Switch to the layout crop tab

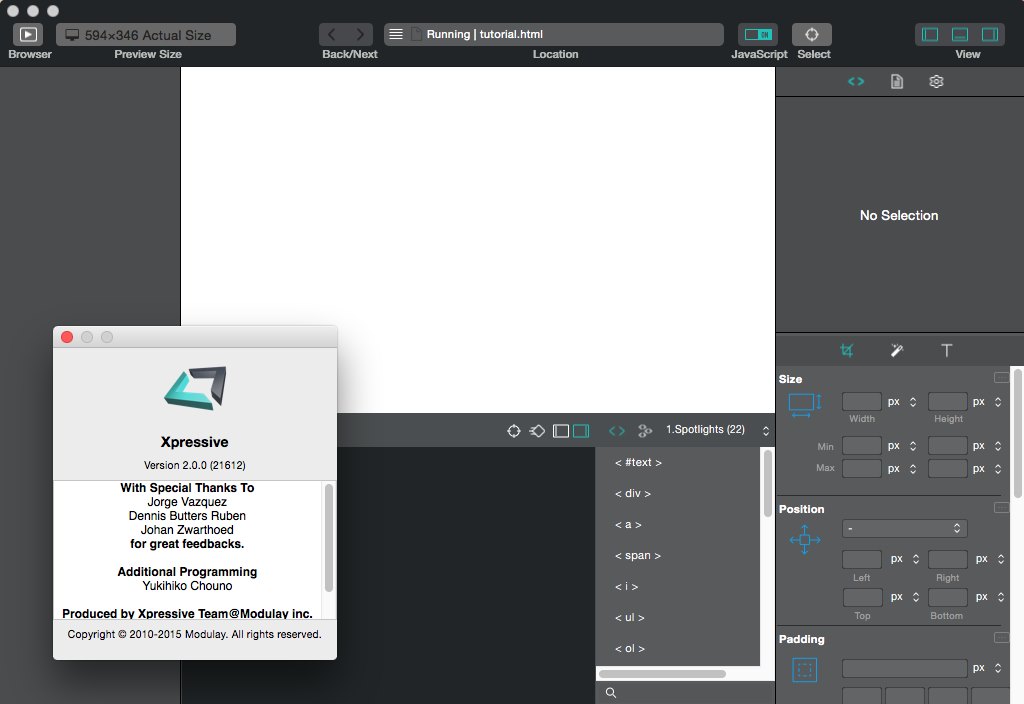coord(846,351)
